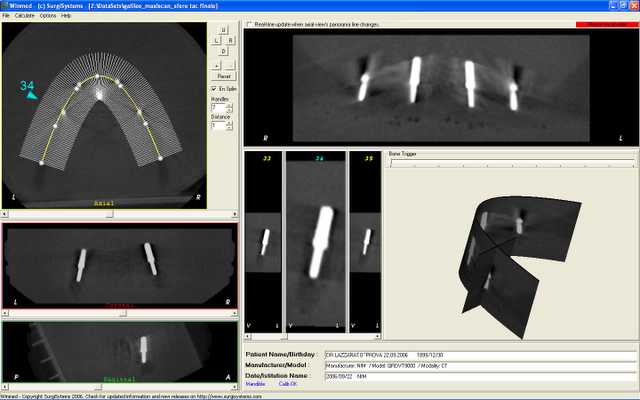Viewport: 640px width, 400px height.
Task: Enable realtime update on panorama line change
Action: (x=249, y=24)
